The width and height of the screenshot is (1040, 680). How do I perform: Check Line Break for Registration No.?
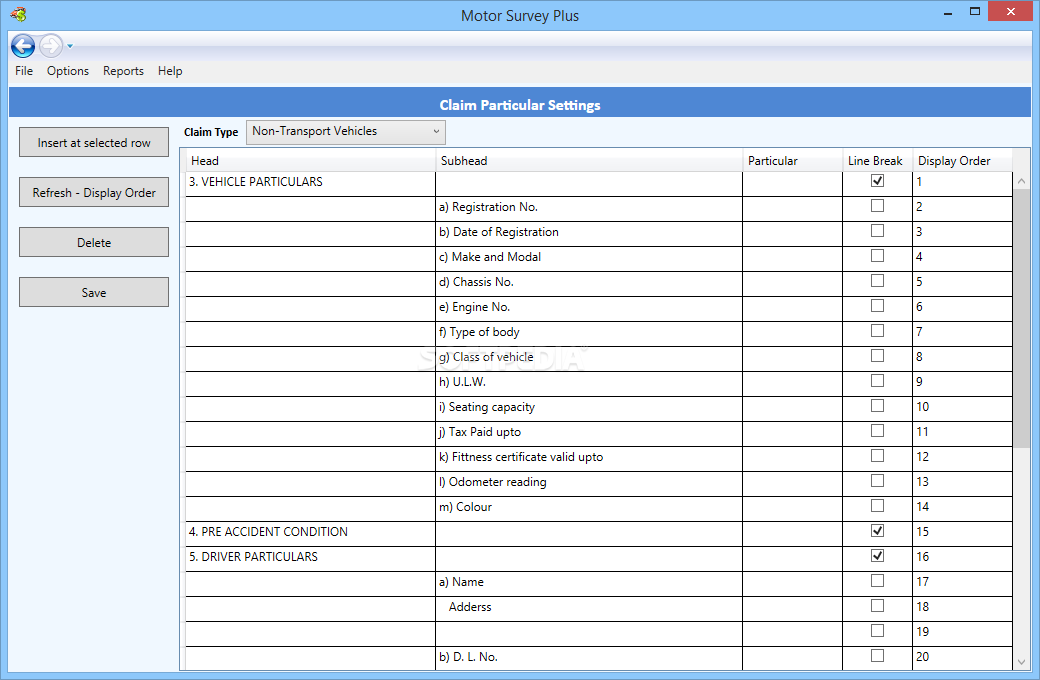point(877,206)
